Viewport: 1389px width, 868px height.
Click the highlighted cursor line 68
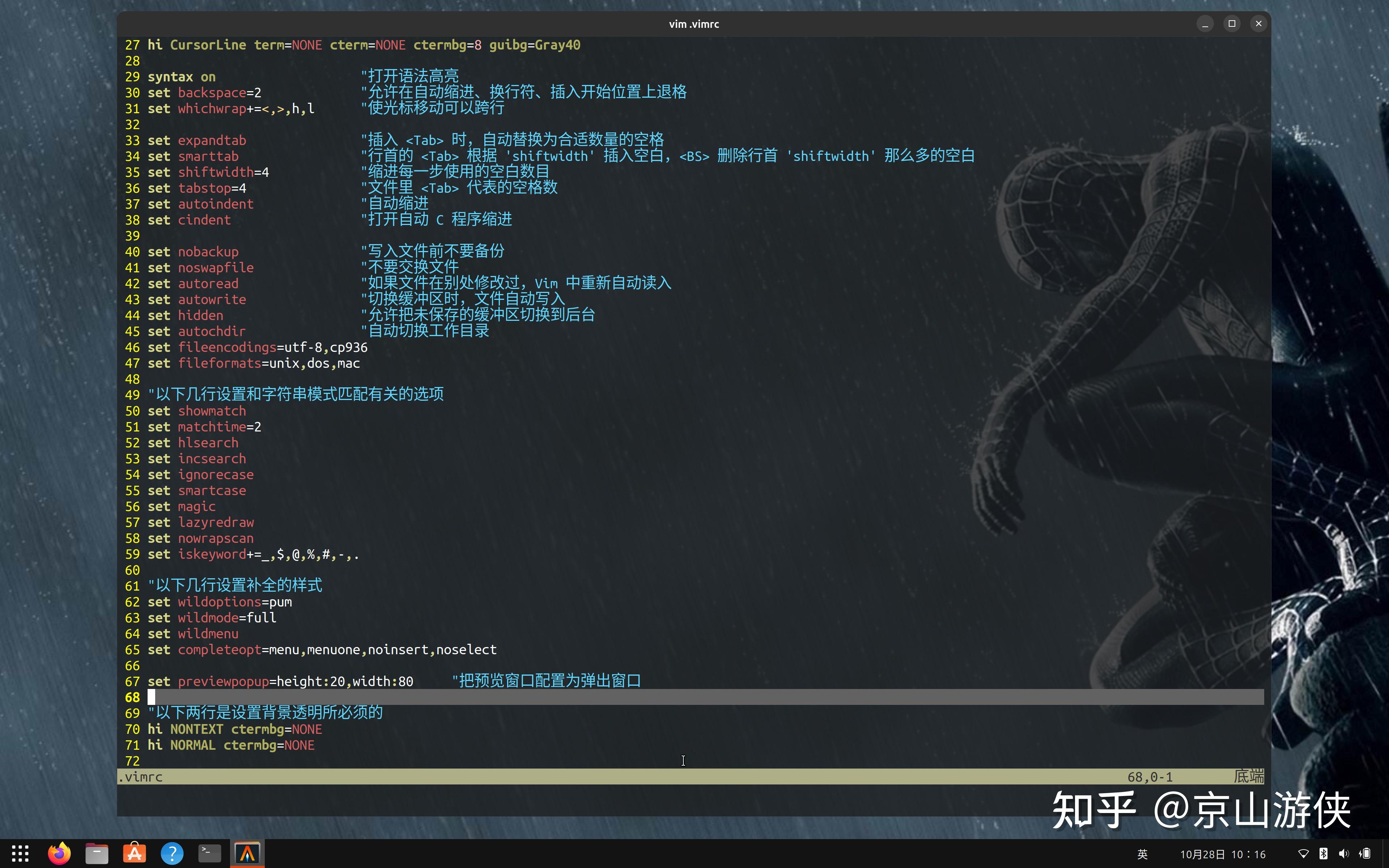pyautogui.click(x=402, y=697)
